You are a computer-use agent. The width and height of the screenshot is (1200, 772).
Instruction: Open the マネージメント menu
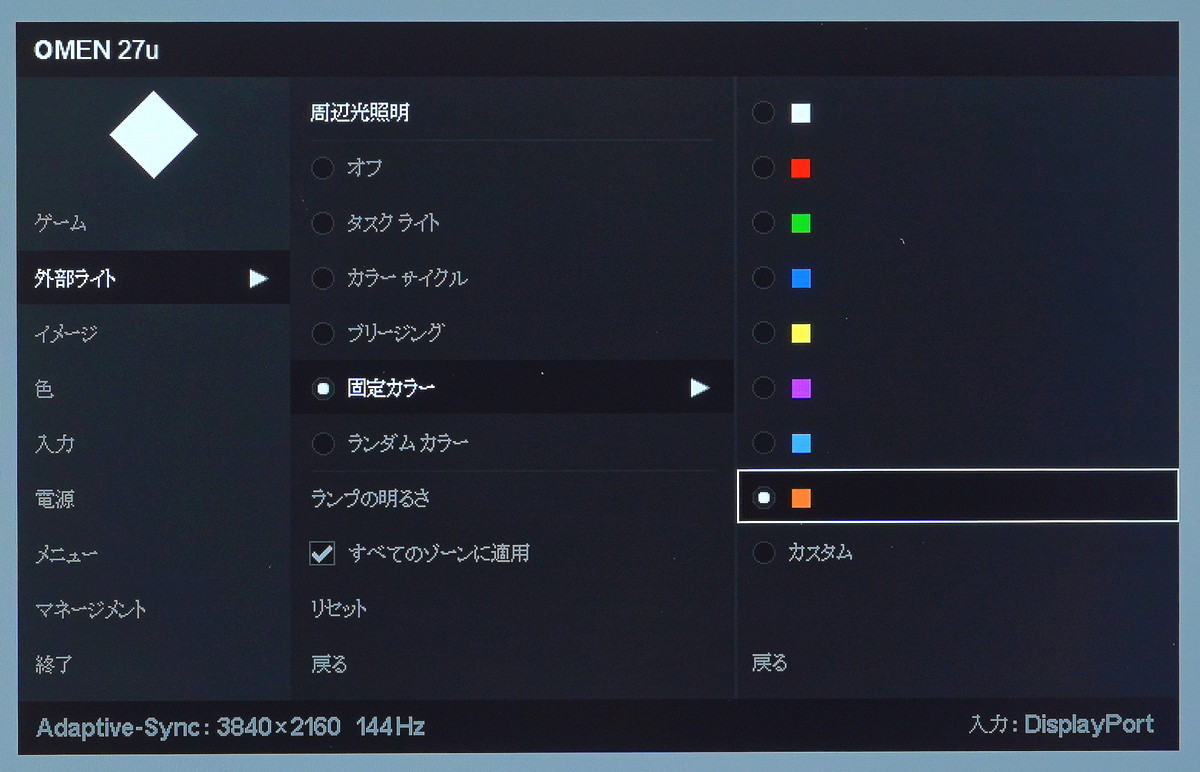[90, 608]
